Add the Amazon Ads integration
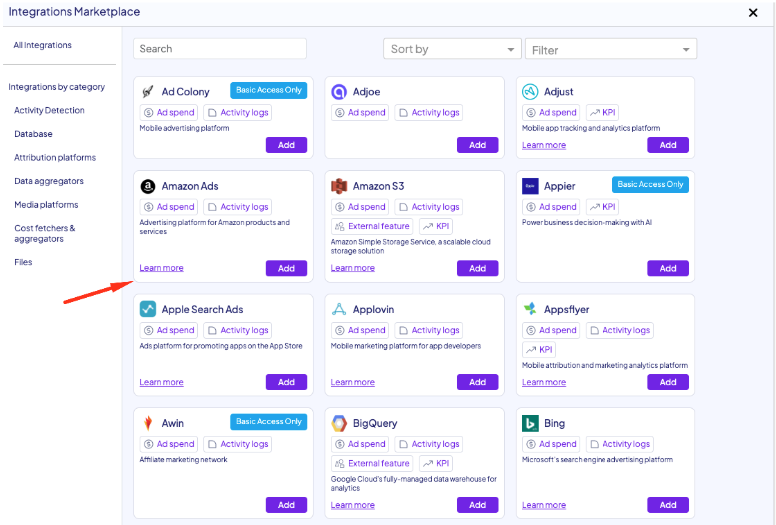Image resolution: width=776 pixels, height=525 pixels. [286, 268]
